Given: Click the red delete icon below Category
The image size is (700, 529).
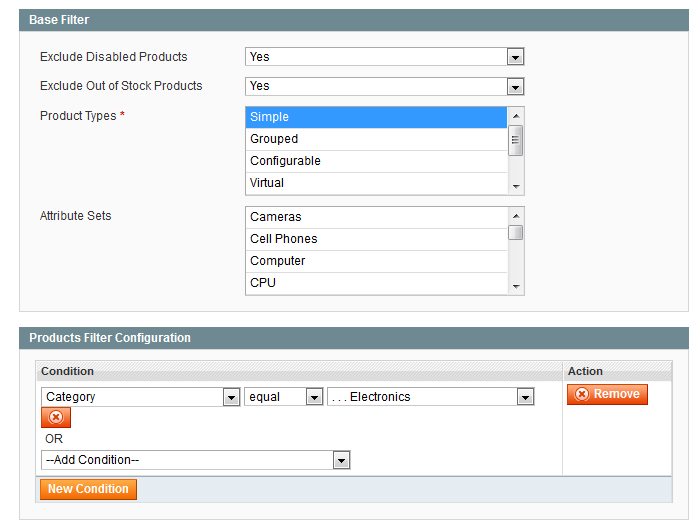Looking at the screenshot, I should pyautogui.click(x=56, y=418).
